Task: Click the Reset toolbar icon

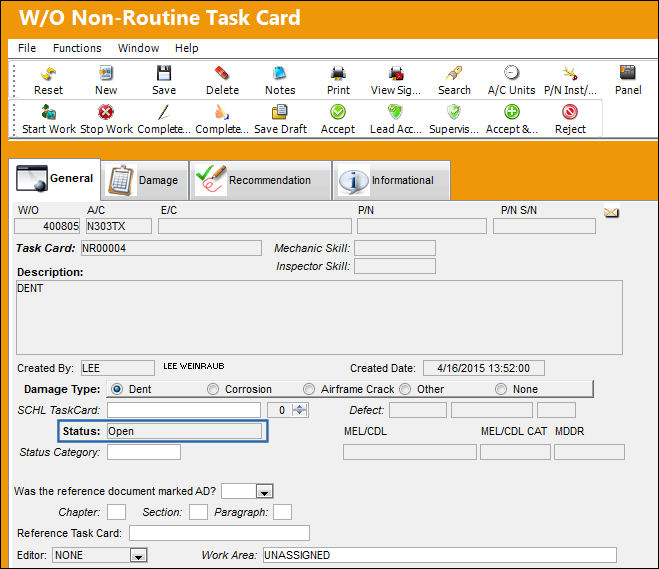Action: coord(48,74)
